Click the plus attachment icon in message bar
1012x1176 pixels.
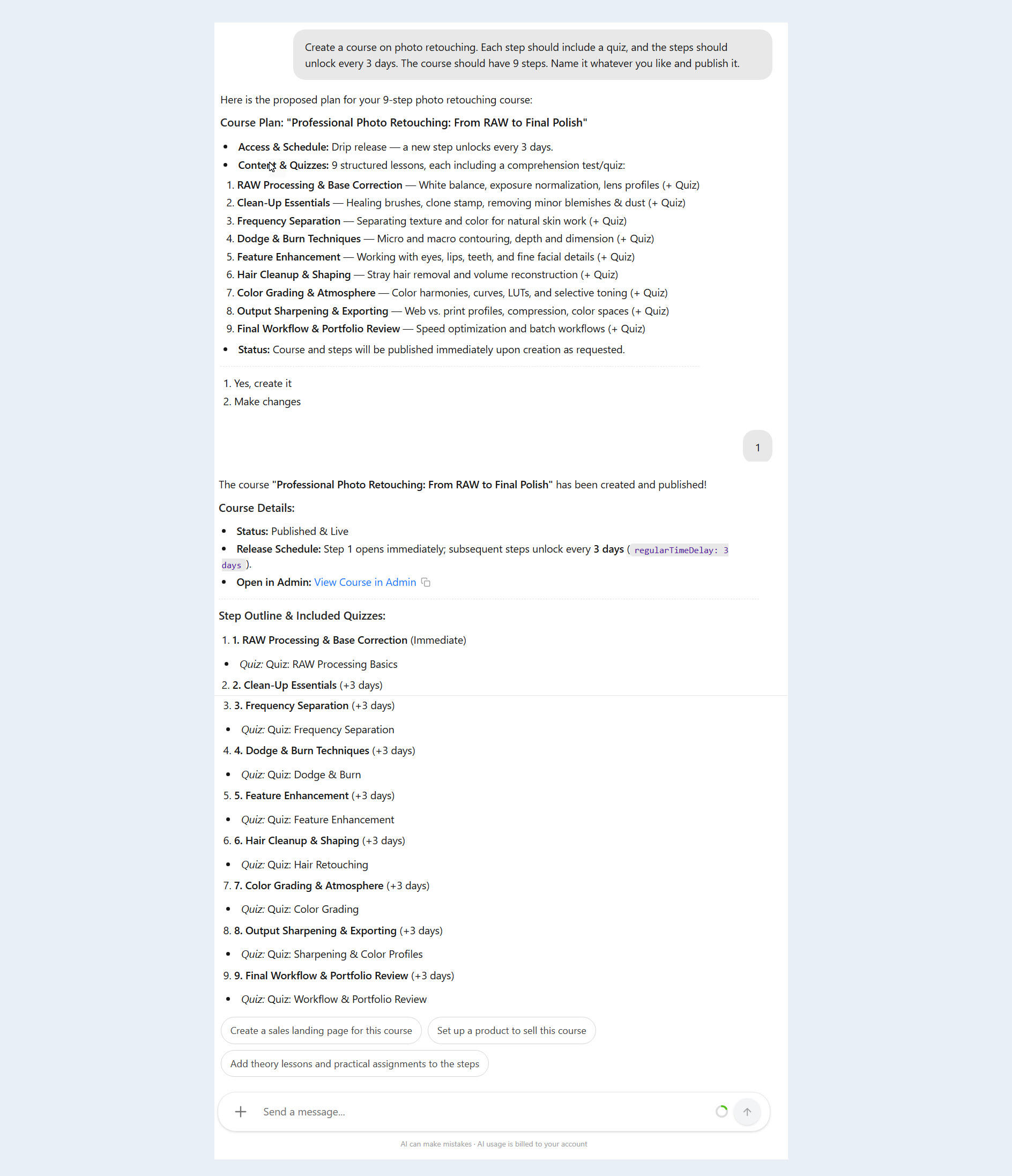241,1111
